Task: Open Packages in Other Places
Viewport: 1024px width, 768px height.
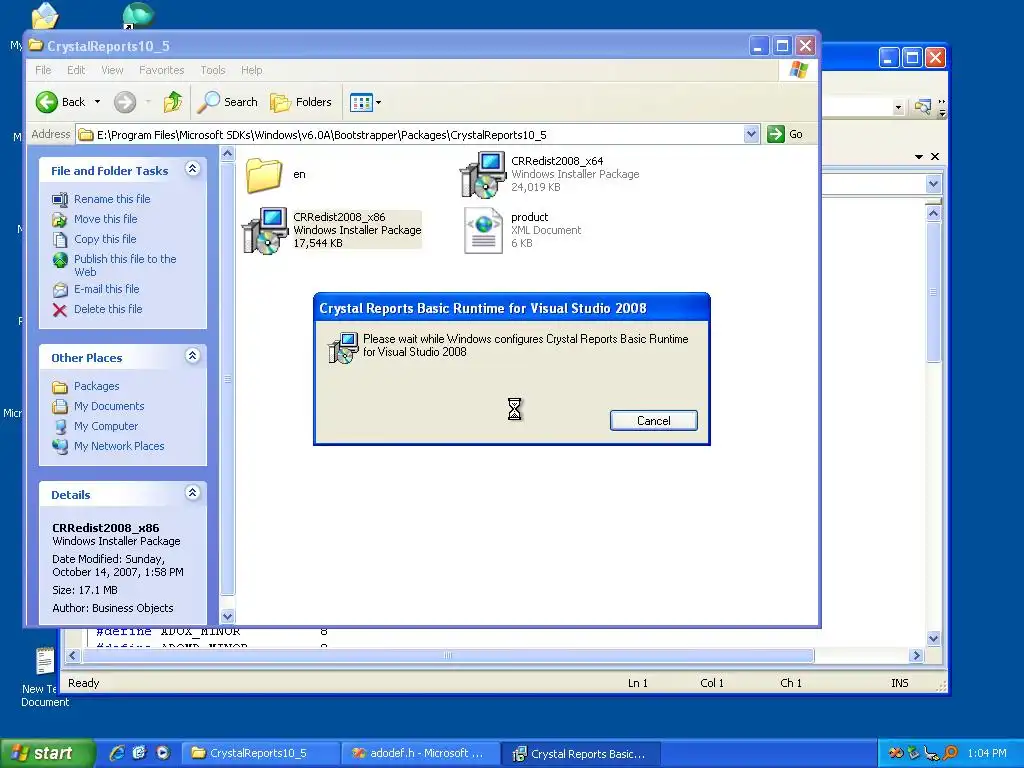Action: [x=96, y=386]
